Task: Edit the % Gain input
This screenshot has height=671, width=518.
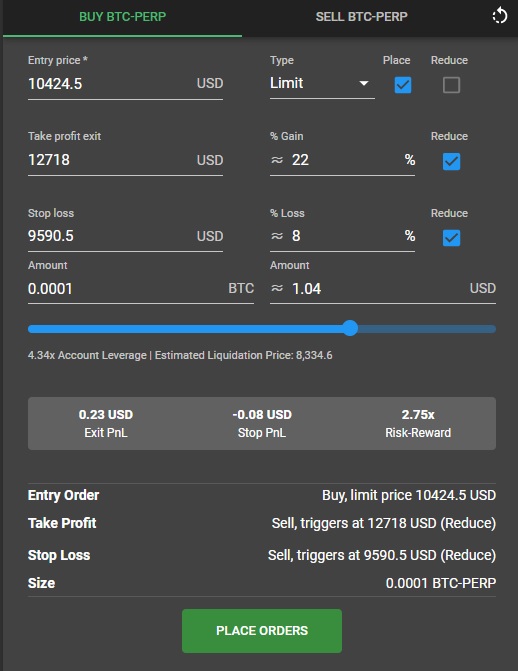Action: click(342, 160)
